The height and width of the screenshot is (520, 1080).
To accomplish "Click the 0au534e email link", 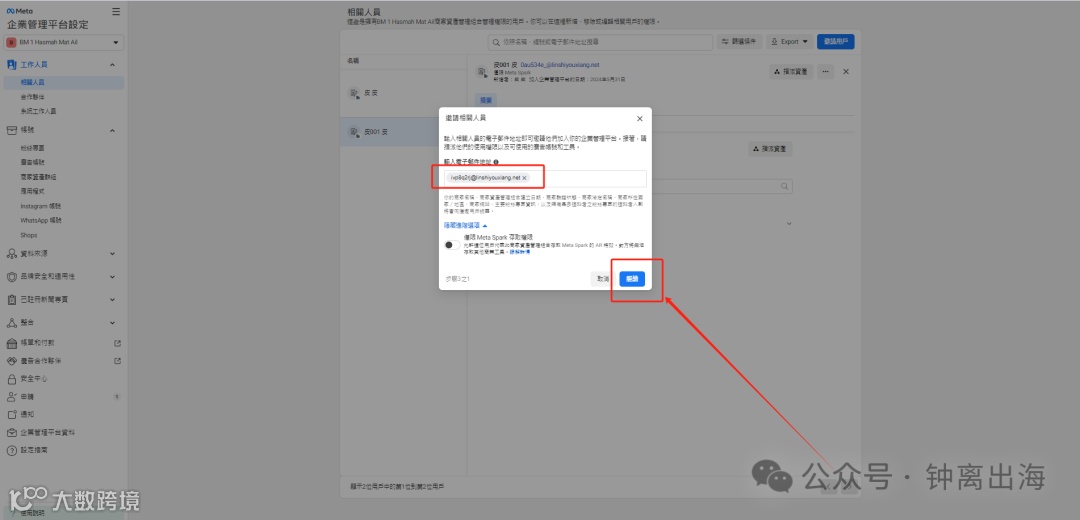I will point(559,65).
